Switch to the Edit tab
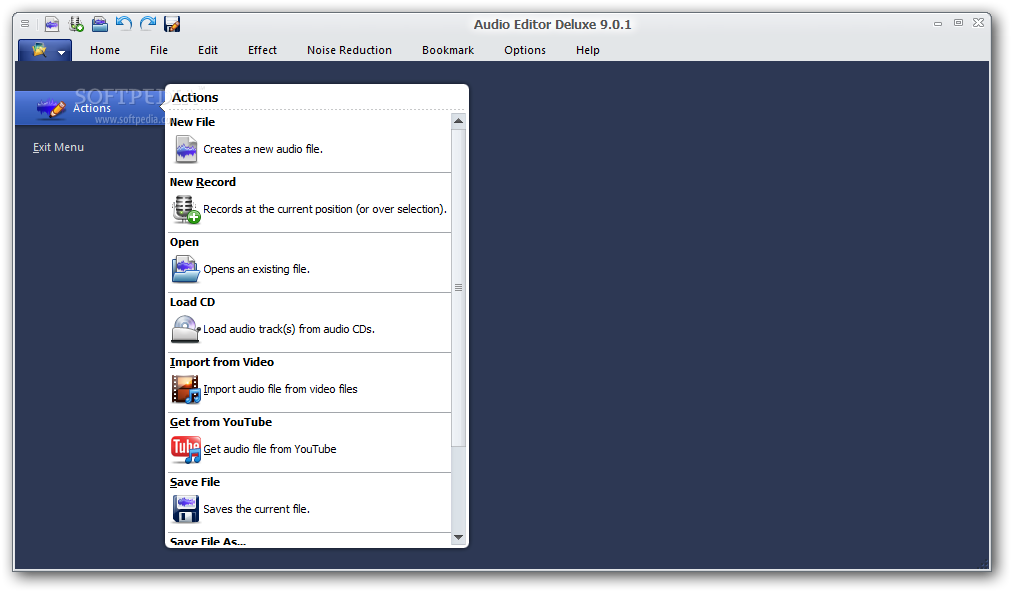Image resolution: width=1012 pixels, height=592 pixels. click(208, 50)
